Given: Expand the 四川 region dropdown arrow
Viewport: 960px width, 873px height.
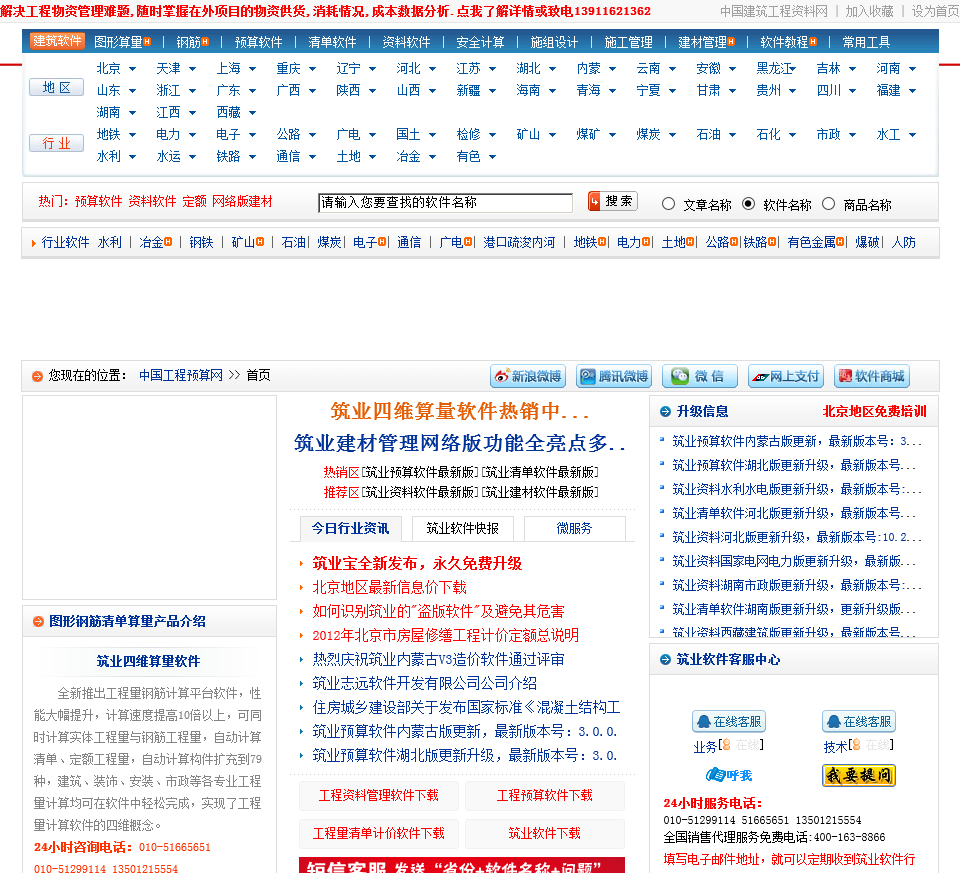Looking at the screenshot, I should point(852,91).
